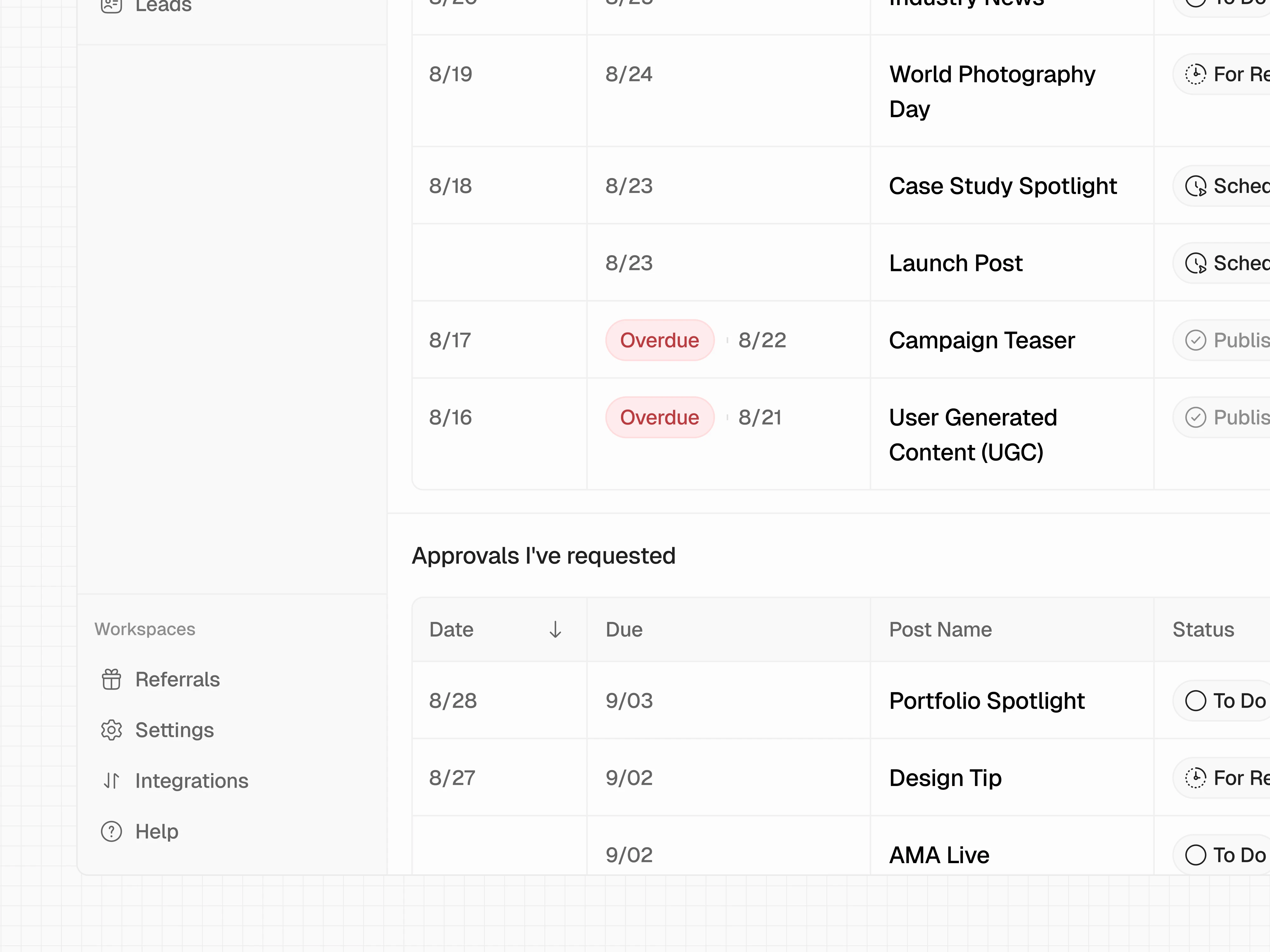Toggle the topmost To Do status circle
This screenshot has width=1270, height=952.
tap(1197, 3)
